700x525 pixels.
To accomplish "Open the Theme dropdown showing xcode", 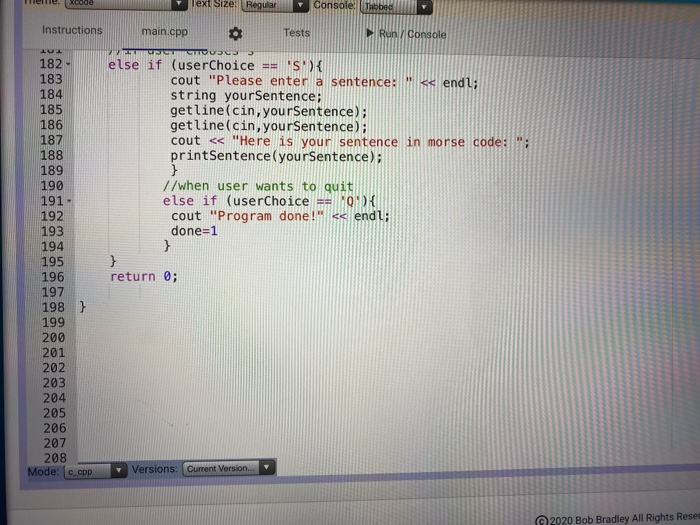I will pyautogui.click(x=126, y=4).
